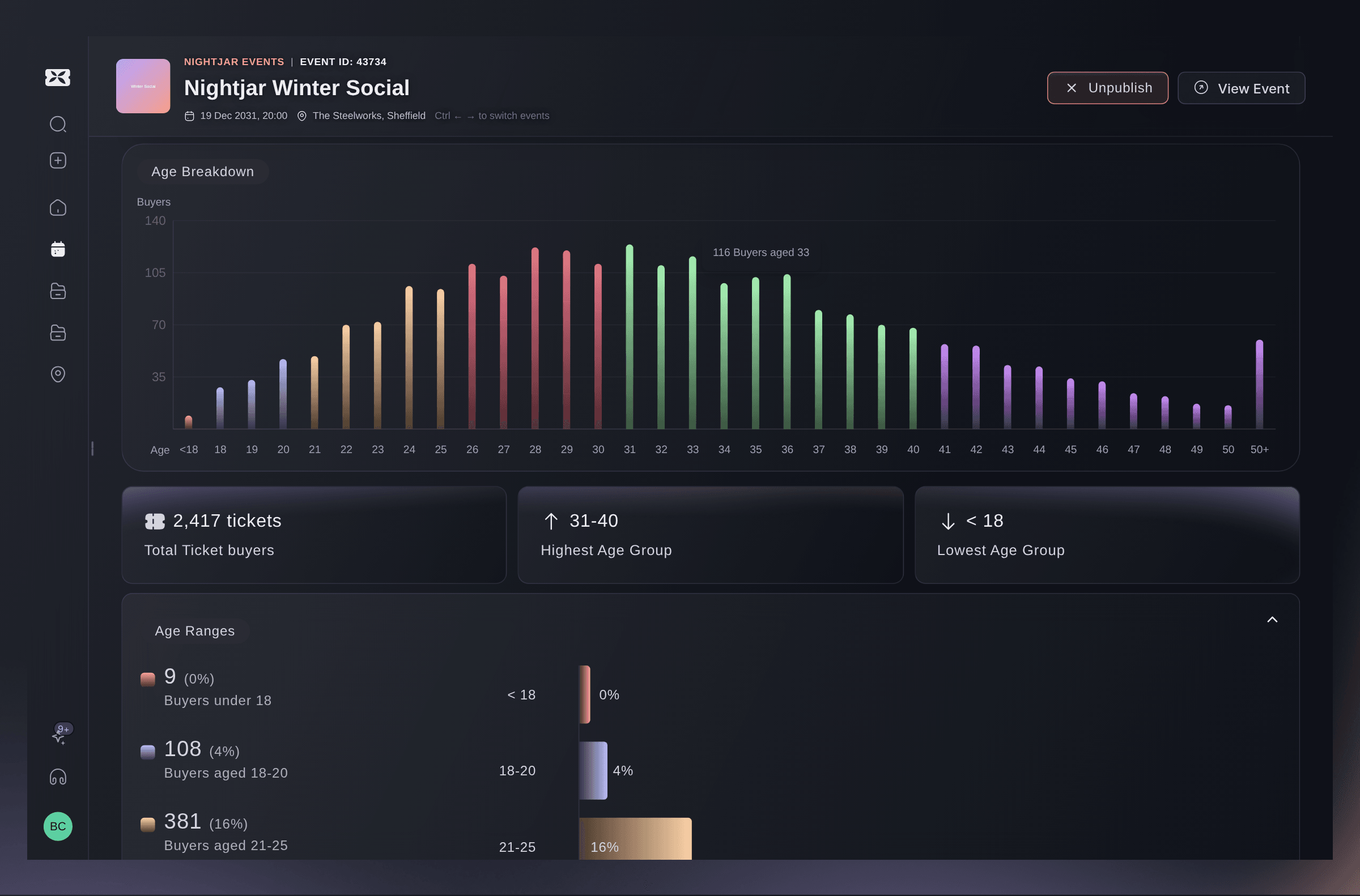
Task: Click The Steelworks, Sheffield venue text
Action: (x=369, y=116)
